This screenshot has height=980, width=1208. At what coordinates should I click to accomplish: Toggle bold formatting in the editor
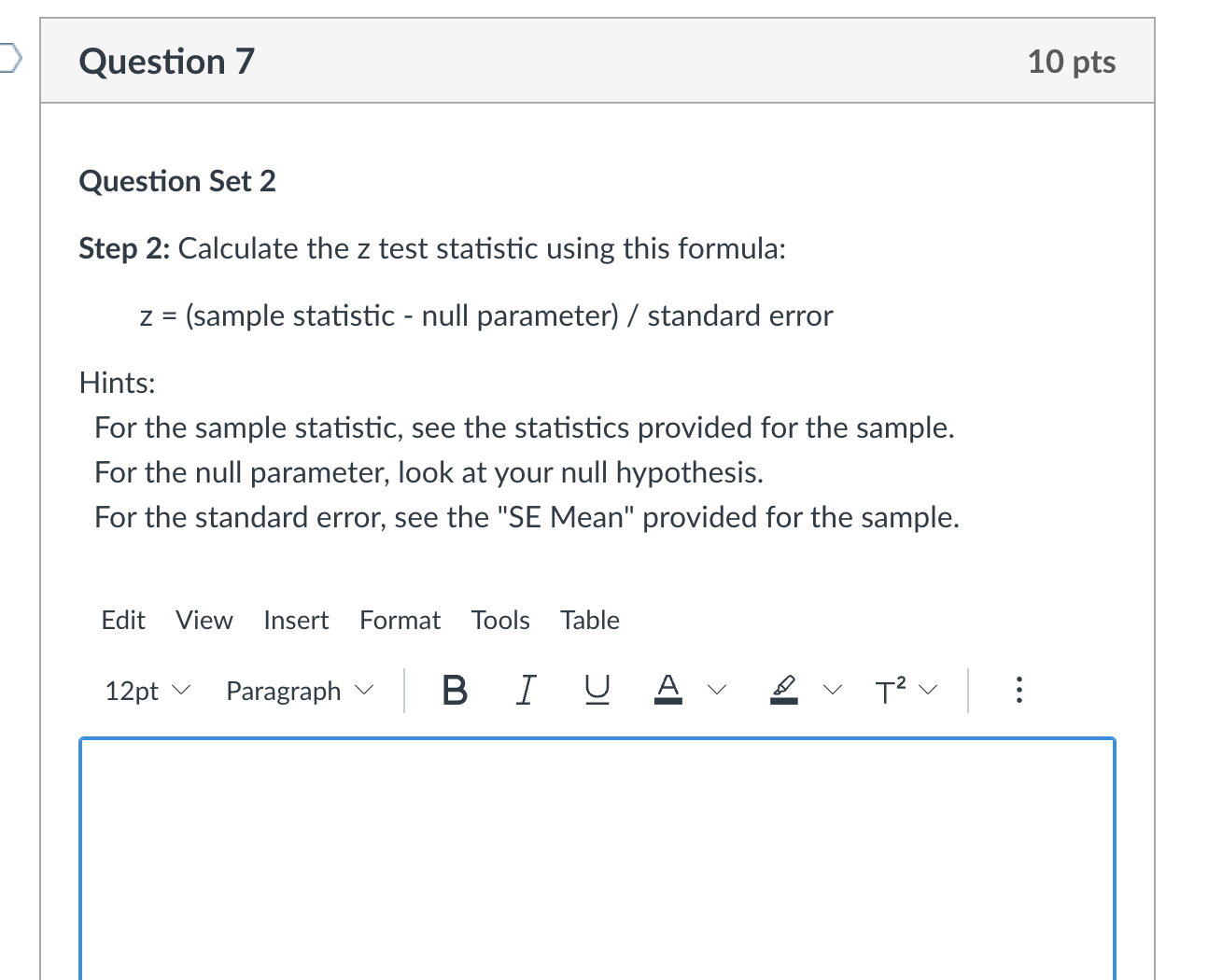455,691
